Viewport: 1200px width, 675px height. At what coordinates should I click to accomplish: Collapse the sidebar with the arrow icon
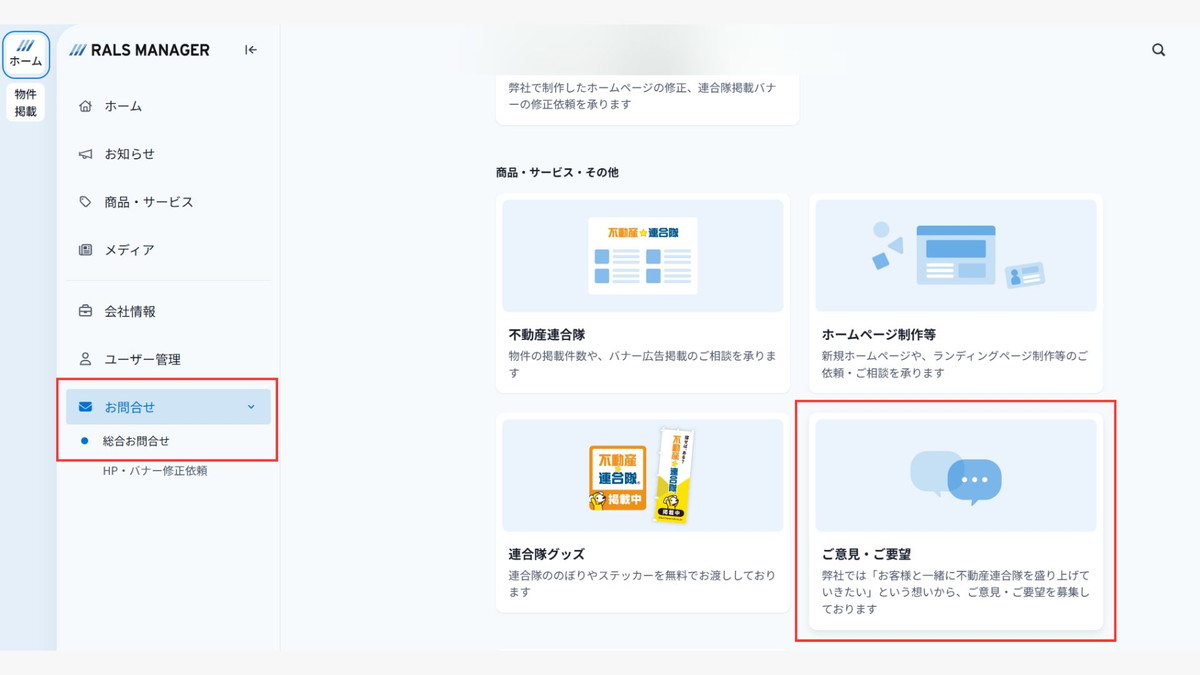click(250, 50)
